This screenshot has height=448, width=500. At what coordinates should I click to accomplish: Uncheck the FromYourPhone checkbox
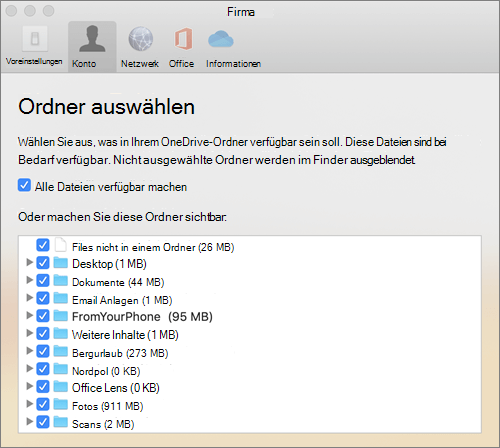pyautogui.click(x=43, y=316)
